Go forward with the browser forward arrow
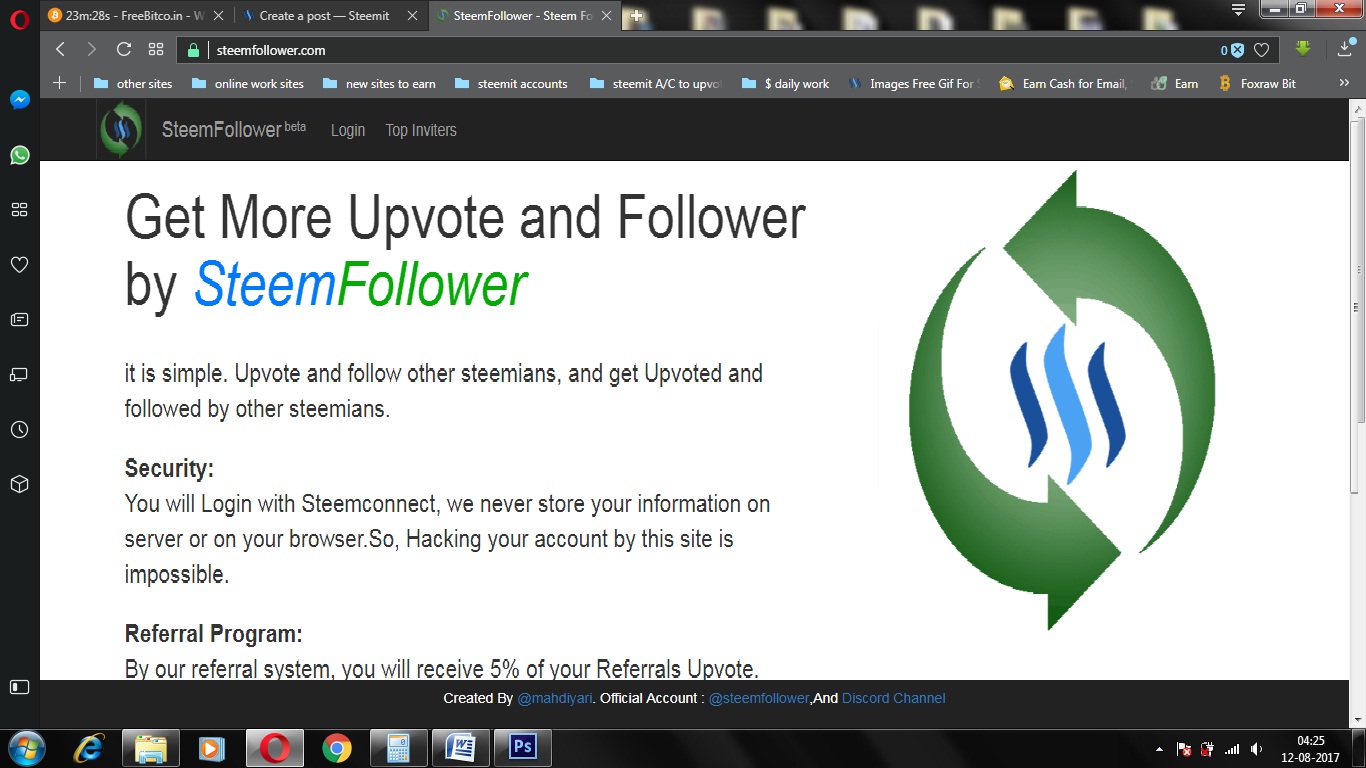This screenshot has width=1366, height=768. click(x=92, y=50)
